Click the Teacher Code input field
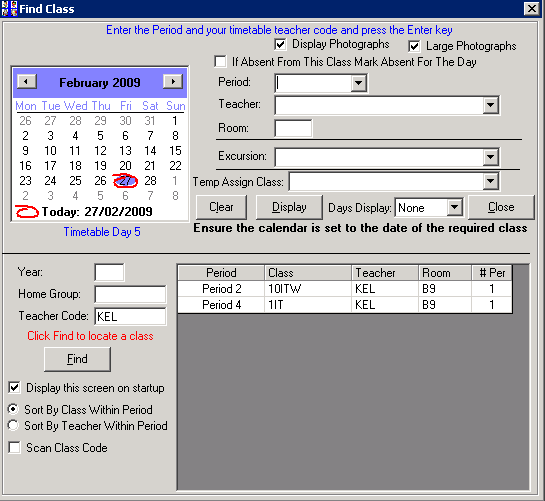The image size is (545, 501). click(x=130, y=316)
